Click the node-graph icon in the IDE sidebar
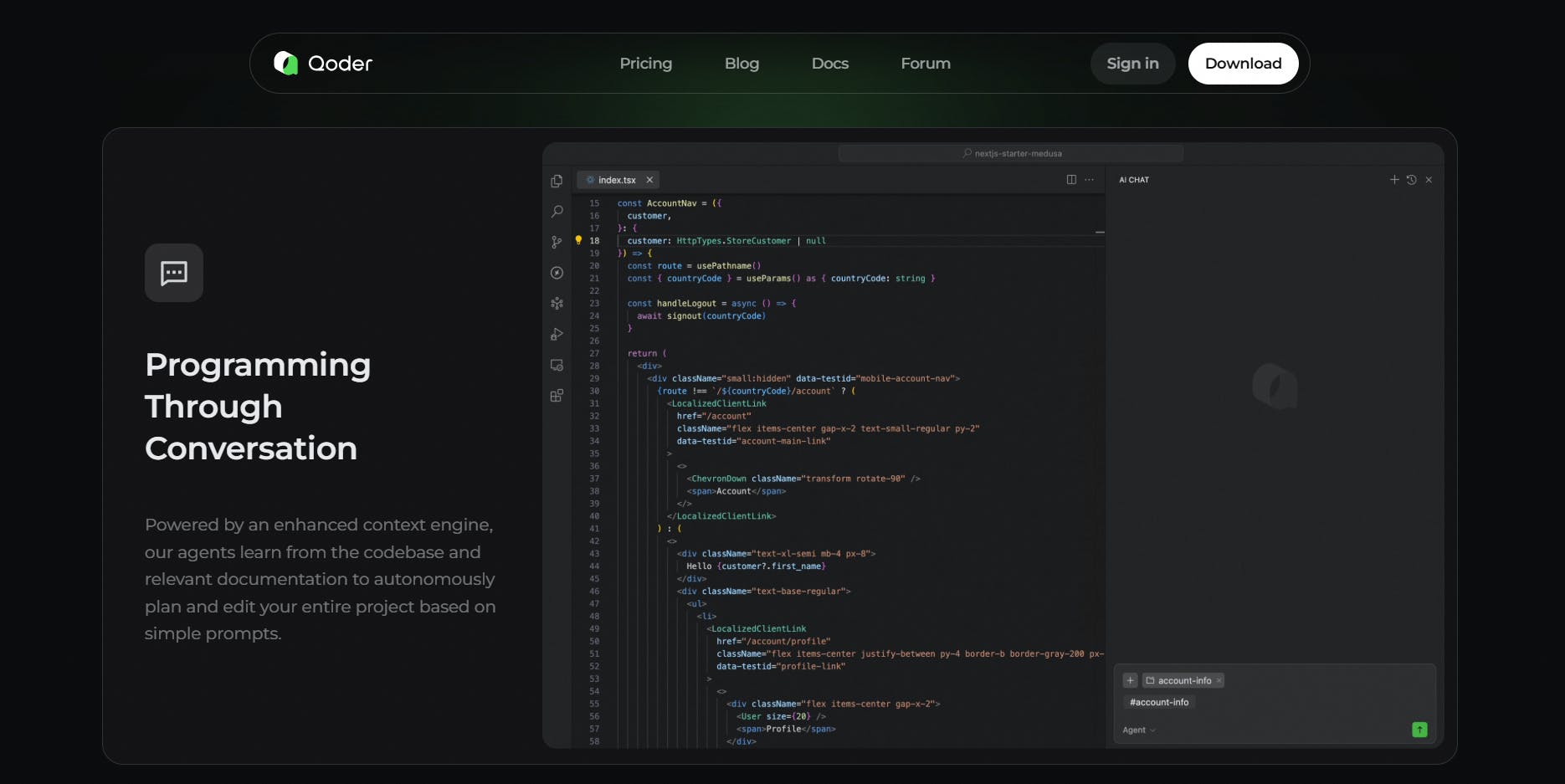 [x=557, y=304]
